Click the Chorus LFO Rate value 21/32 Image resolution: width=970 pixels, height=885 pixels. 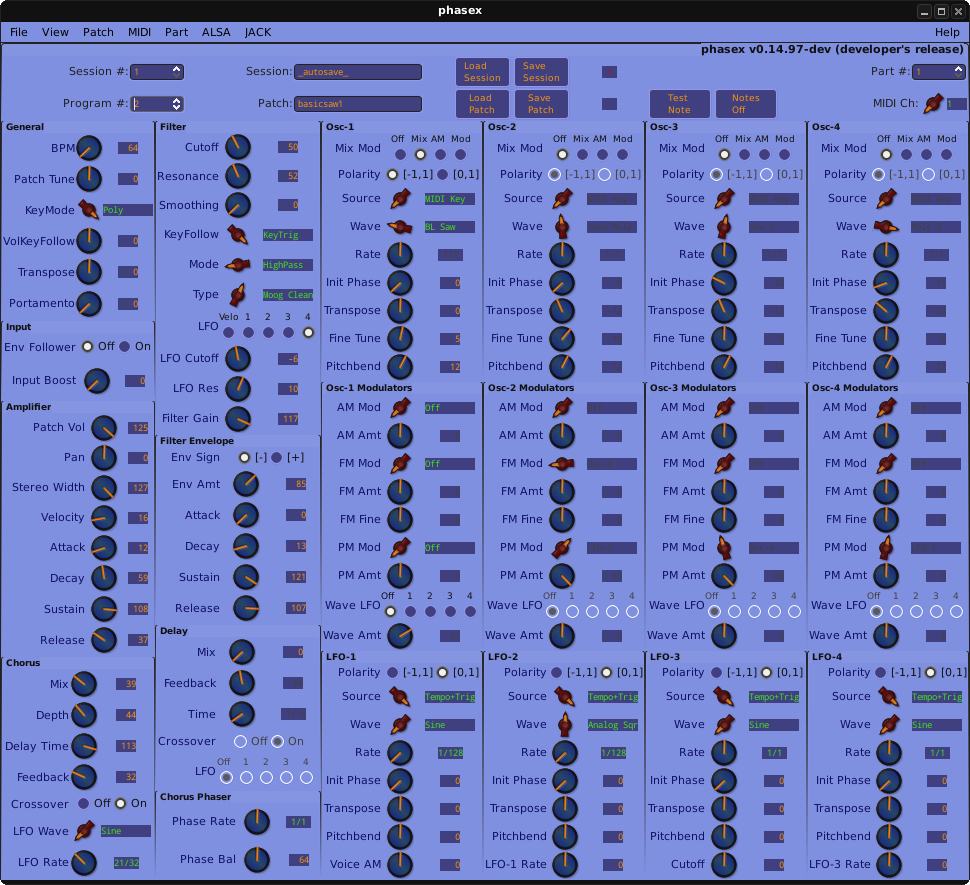[126, 863]
